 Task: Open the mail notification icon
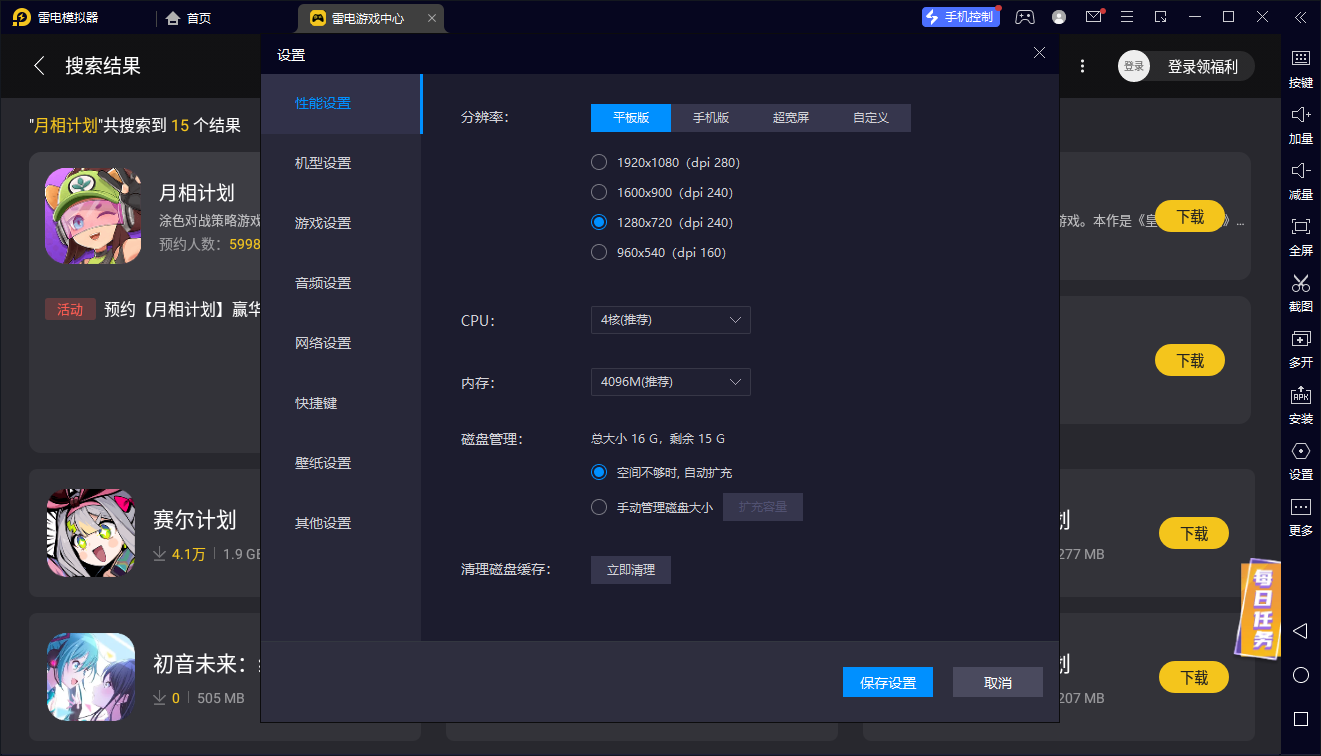click(x=1093, y=17)
